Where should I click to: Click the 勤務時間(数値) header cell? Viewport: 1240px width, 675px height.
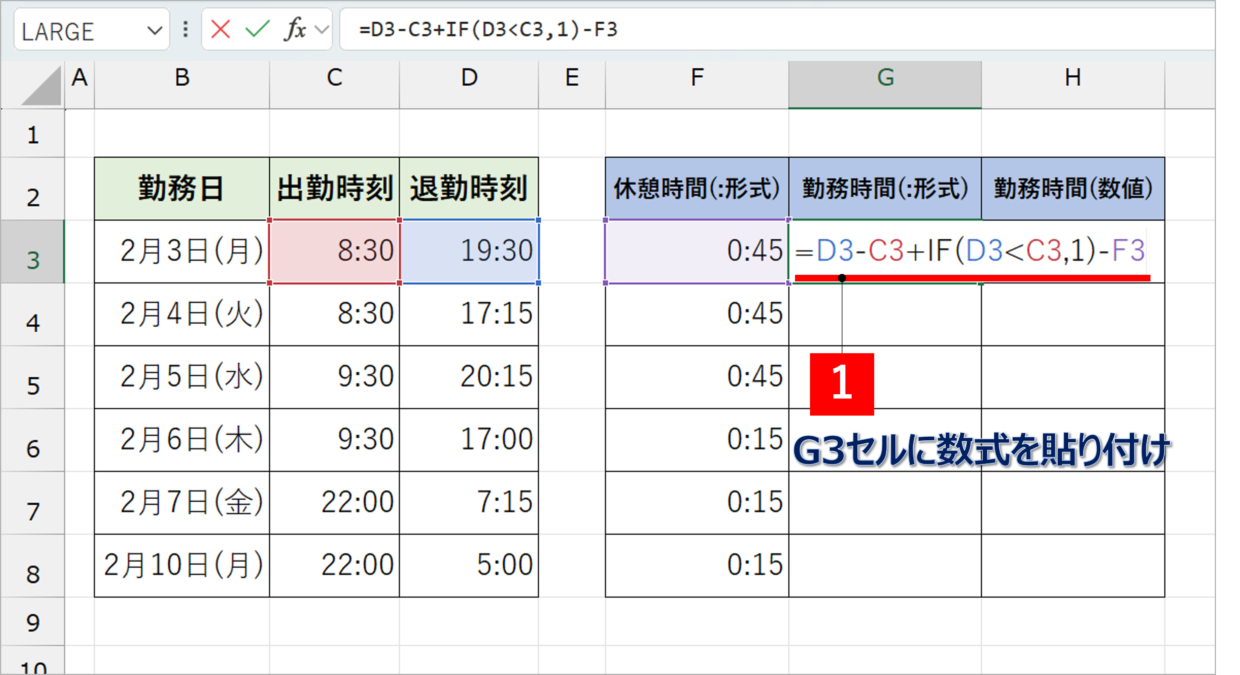[1073, 188]
